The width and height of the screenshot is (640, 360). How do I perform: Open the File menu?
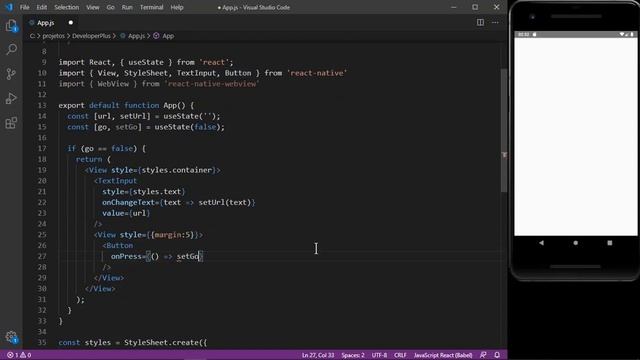tap(24, 7)
